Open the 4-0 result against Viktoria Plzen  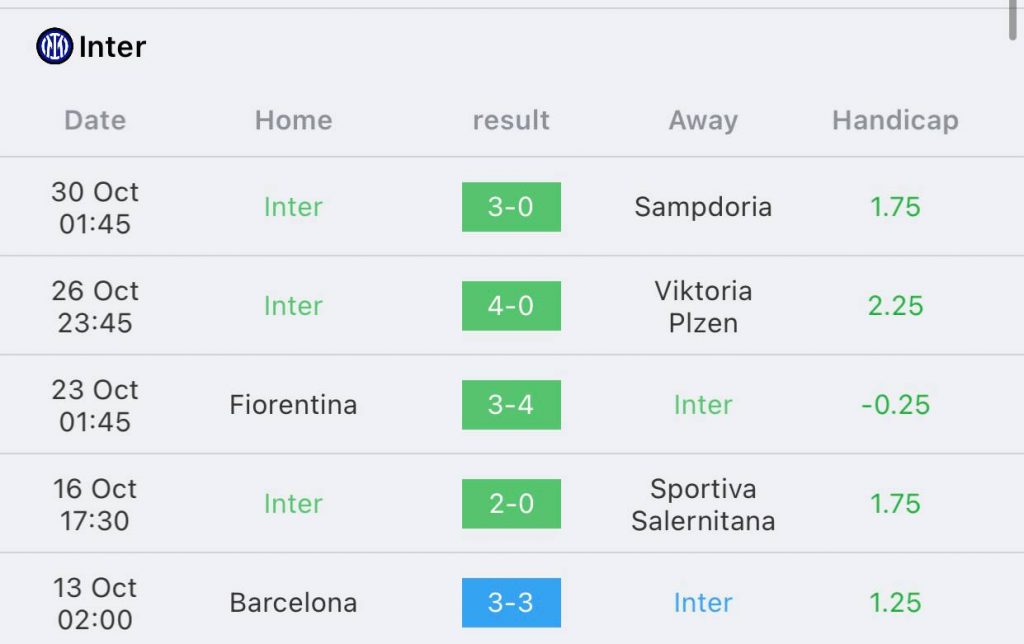[511, 306]
